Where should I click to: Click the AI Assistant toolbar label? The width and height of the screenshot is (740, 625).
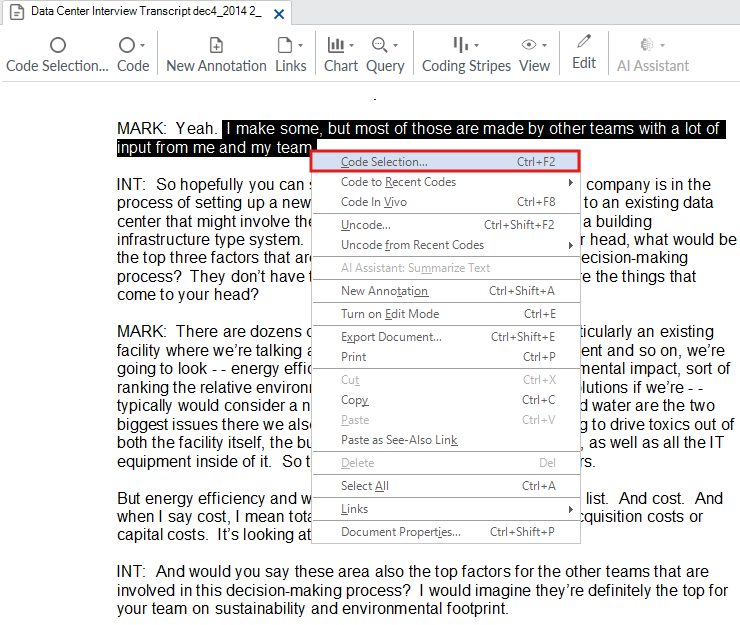pos(653,66)
